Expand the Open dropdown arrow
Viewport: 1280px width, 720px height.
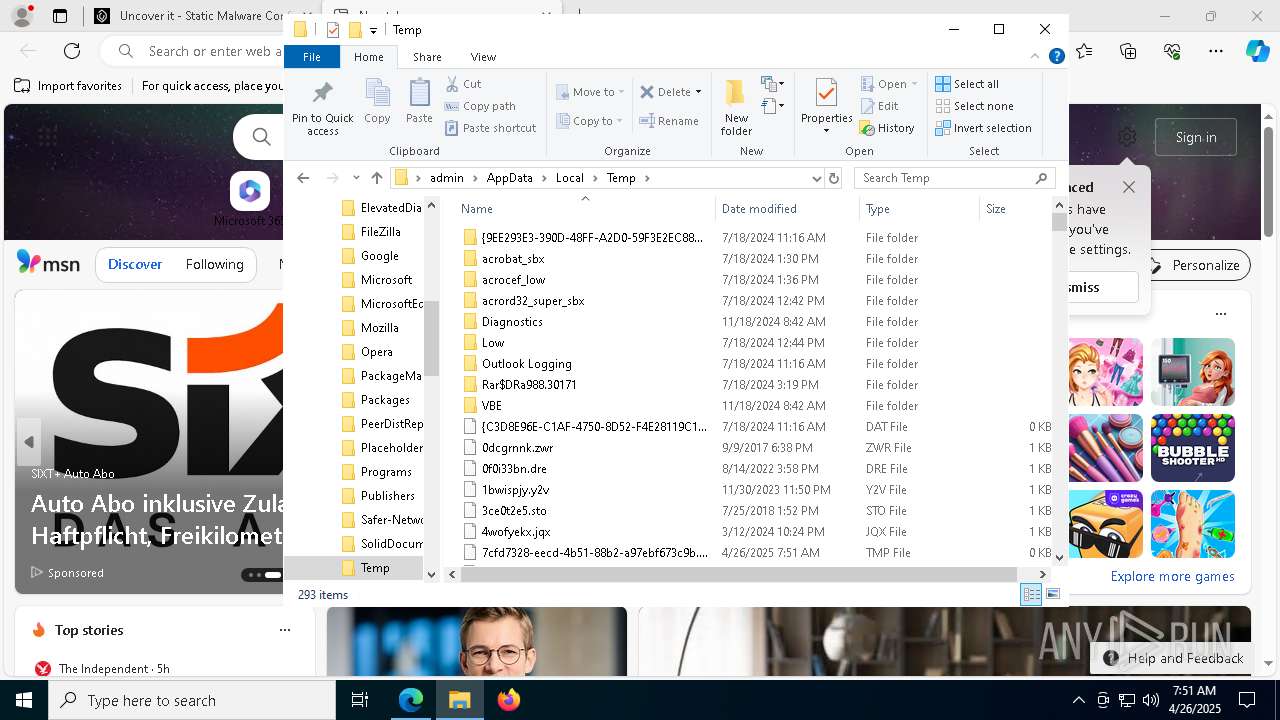914,84
